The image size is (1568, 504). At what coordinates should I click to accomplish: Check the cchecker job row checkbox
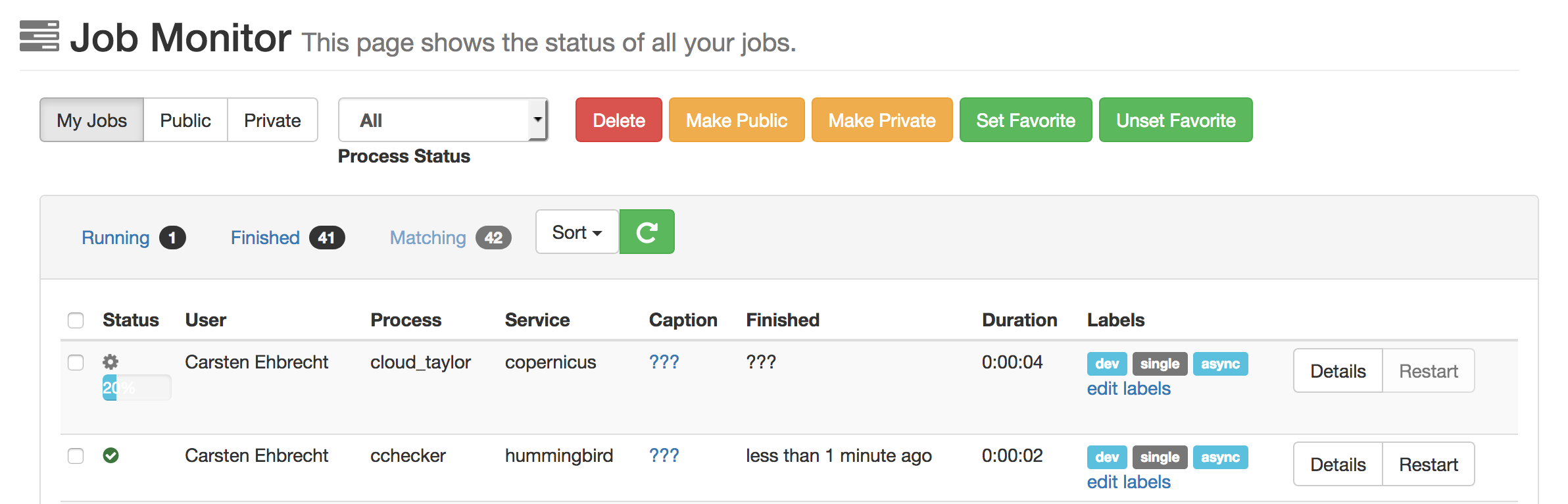click(x=76, y=456)
